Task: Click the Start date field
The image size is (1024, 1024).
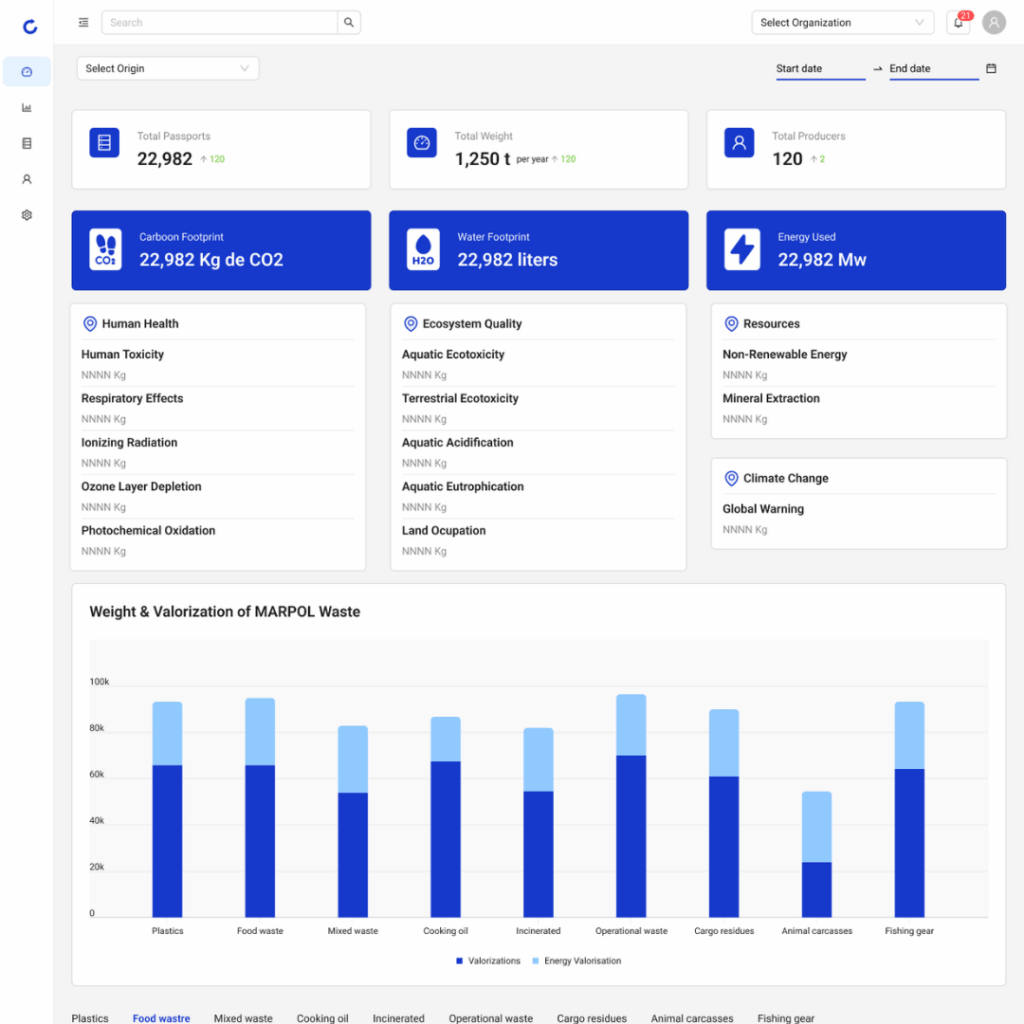Action: [x=819, y=69]
